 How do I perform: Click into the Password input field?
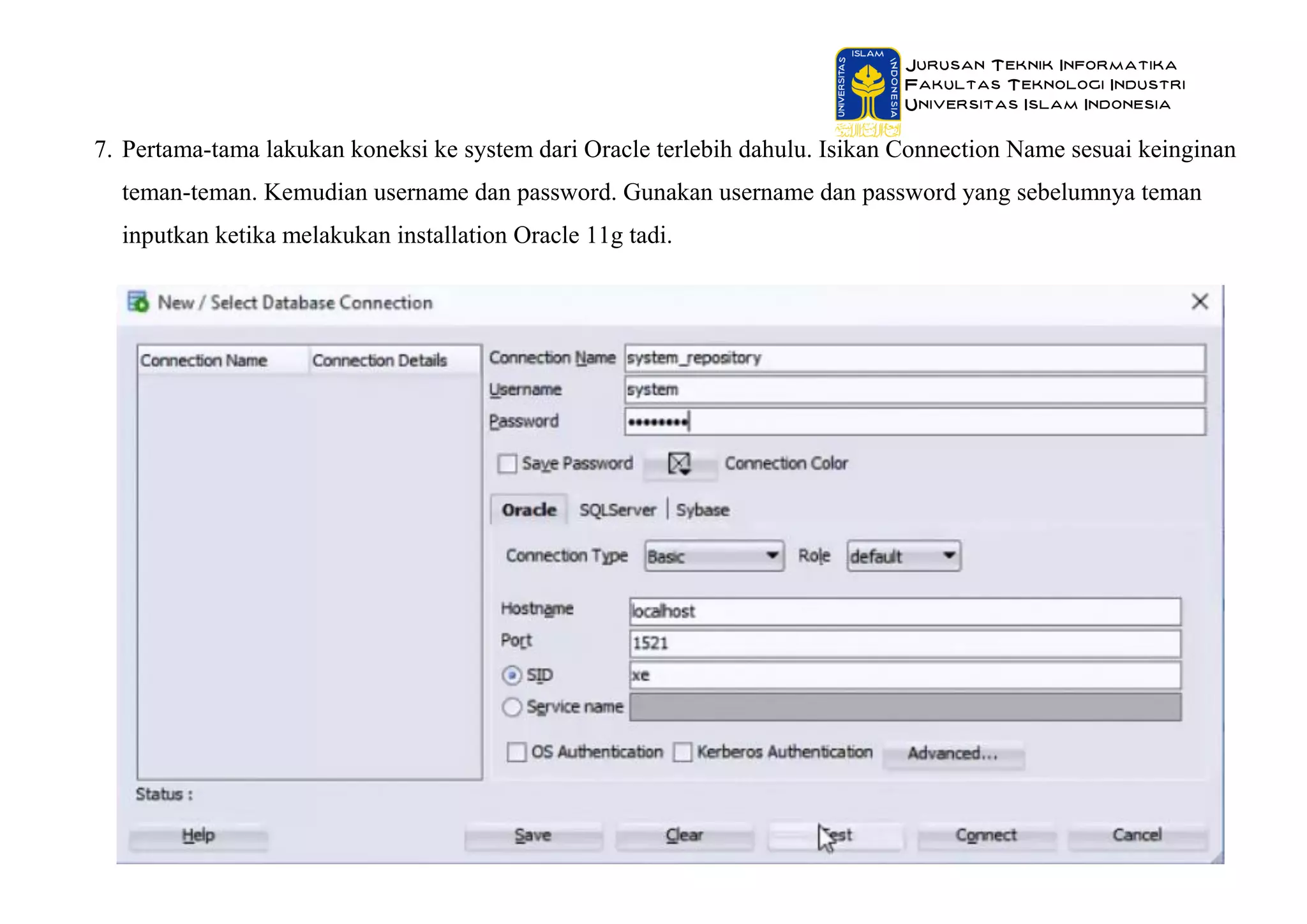915,422
